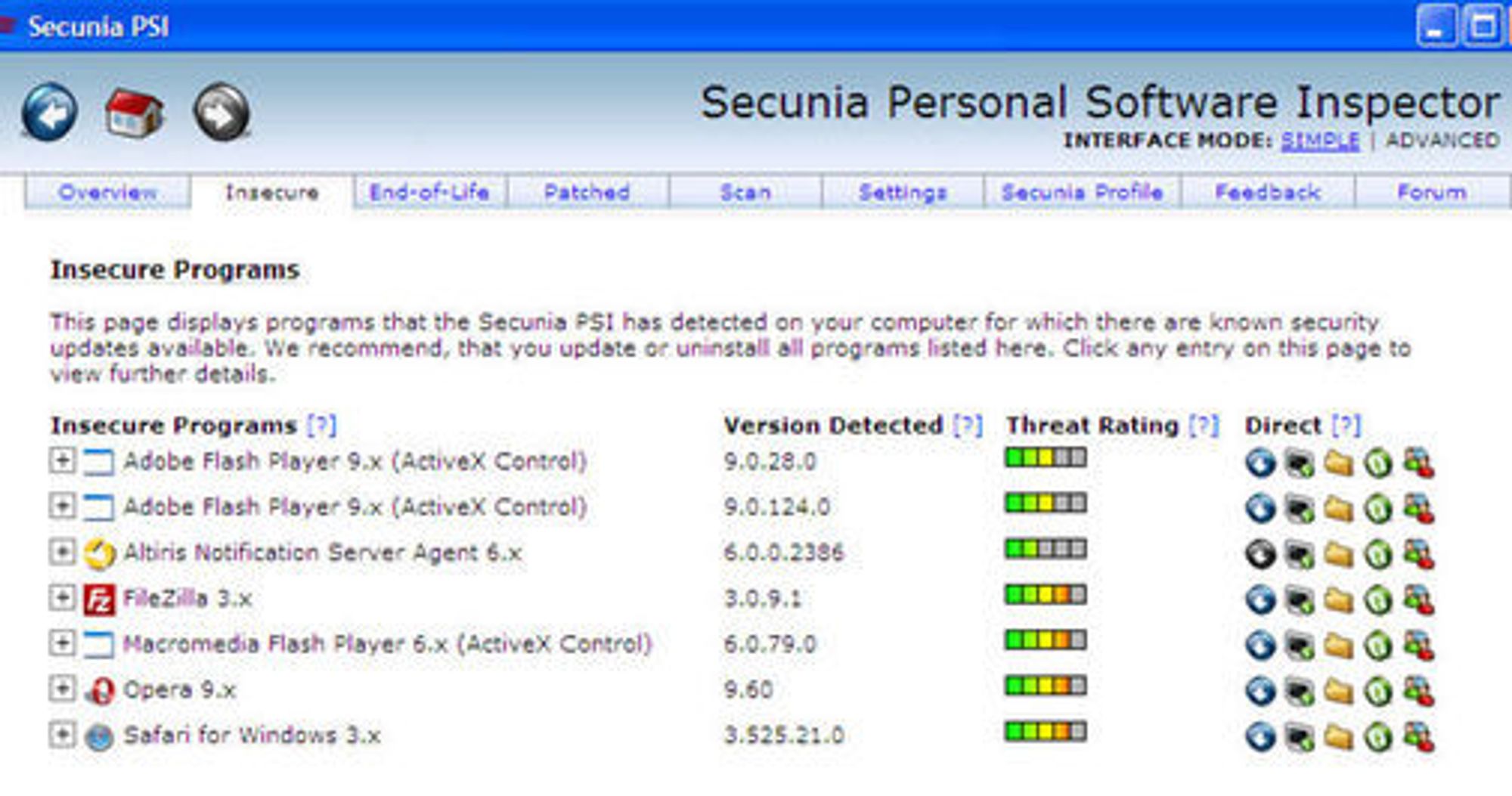This screenshot has width=1512, height=796.
Task: Expand the Altiris Notification Server Agent 6.x entry
Action: pos(63,552)
